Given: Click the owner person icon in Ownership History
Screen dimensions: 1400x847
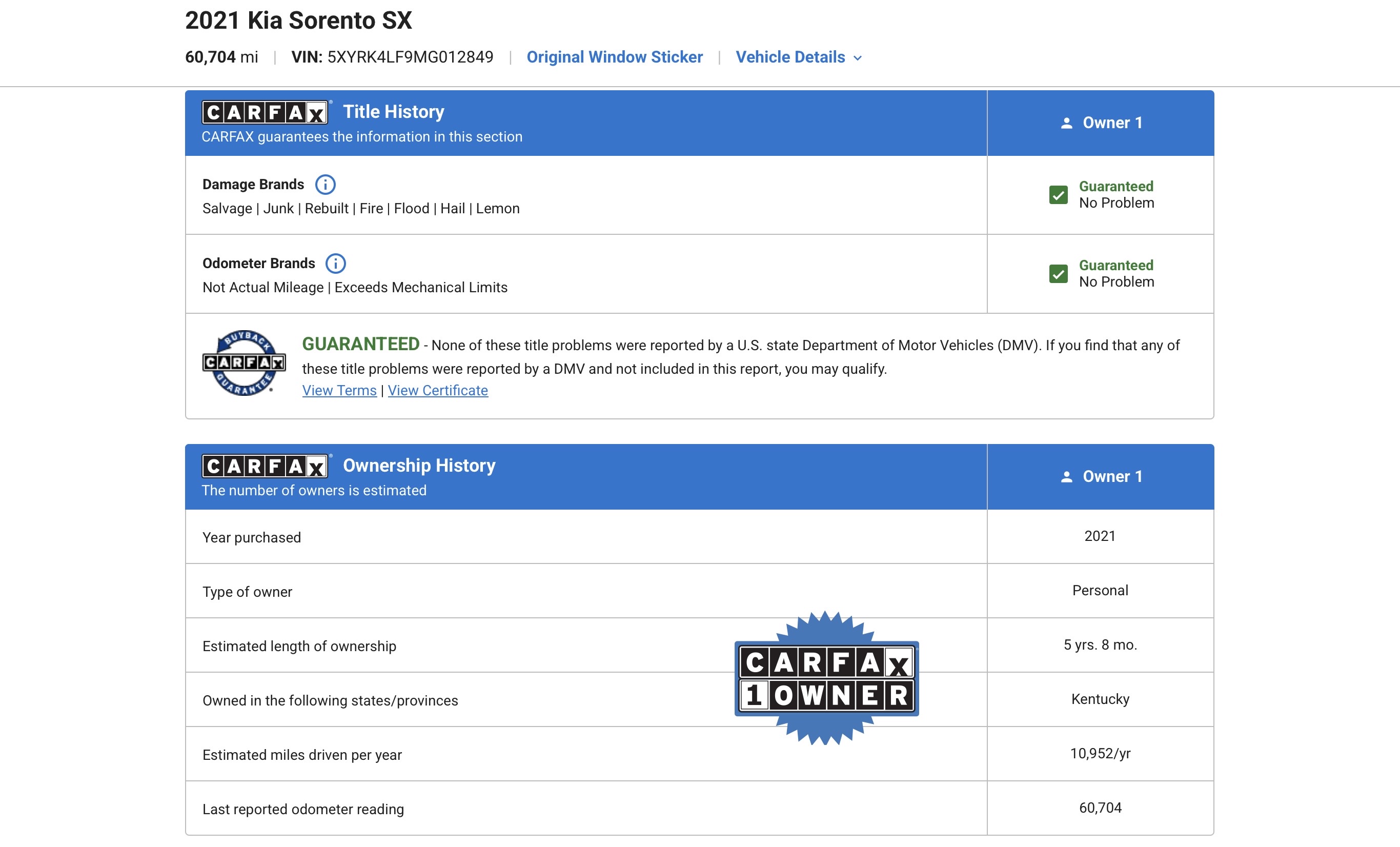Looking at the screenshot, I should [1066, 477].
